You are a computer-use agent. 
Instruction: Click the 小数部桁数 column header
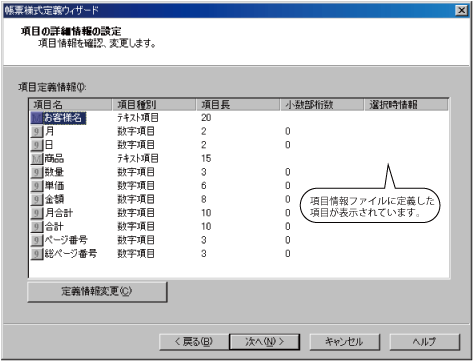[x=322, y=105]
